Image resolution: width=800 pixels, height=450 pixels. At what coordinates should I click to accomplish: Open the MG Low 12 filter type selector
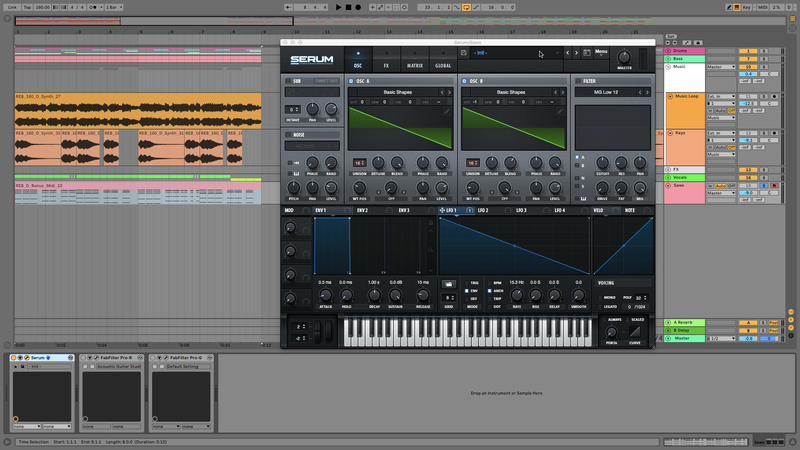pyautogui.click(x=606, y=92)
